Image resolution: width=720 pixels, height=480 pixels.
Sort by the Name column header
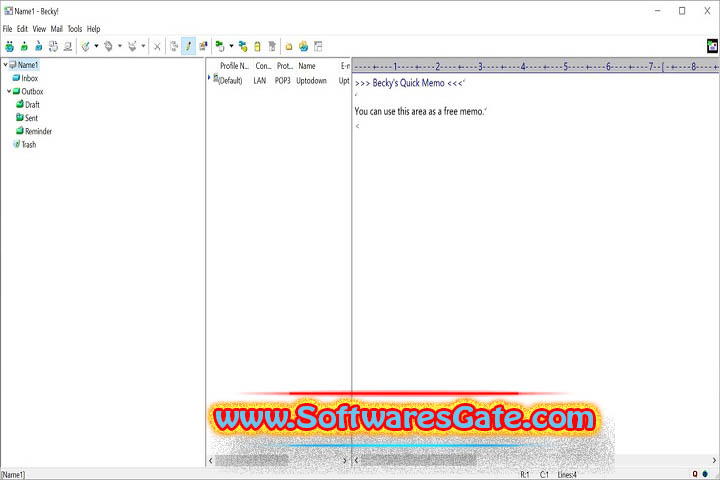click(x=307, y=66)
